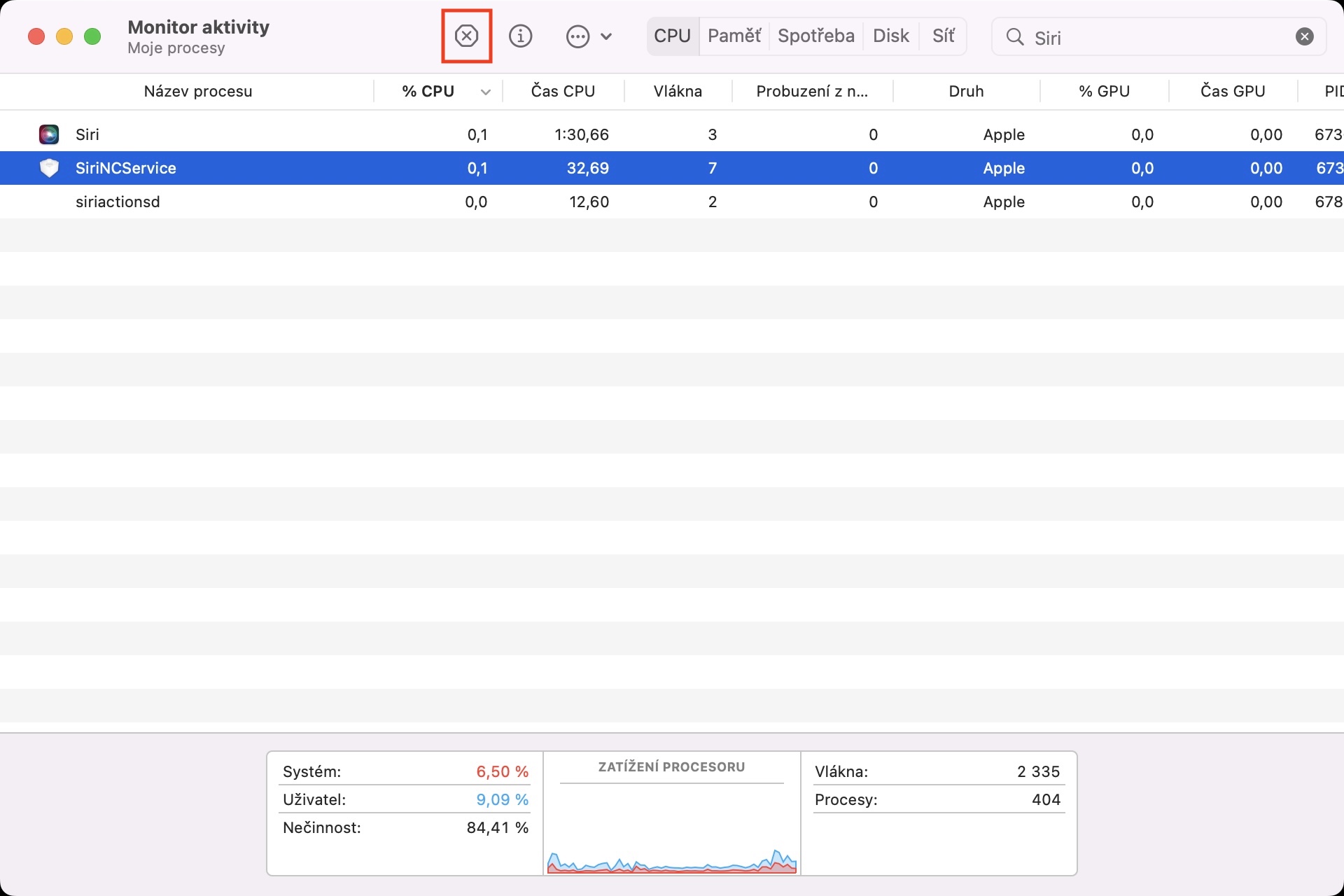Image resolution: width=1344 pixels, height=896 pixels.
Task: Open the Disk tab
Action: [890, 36]
